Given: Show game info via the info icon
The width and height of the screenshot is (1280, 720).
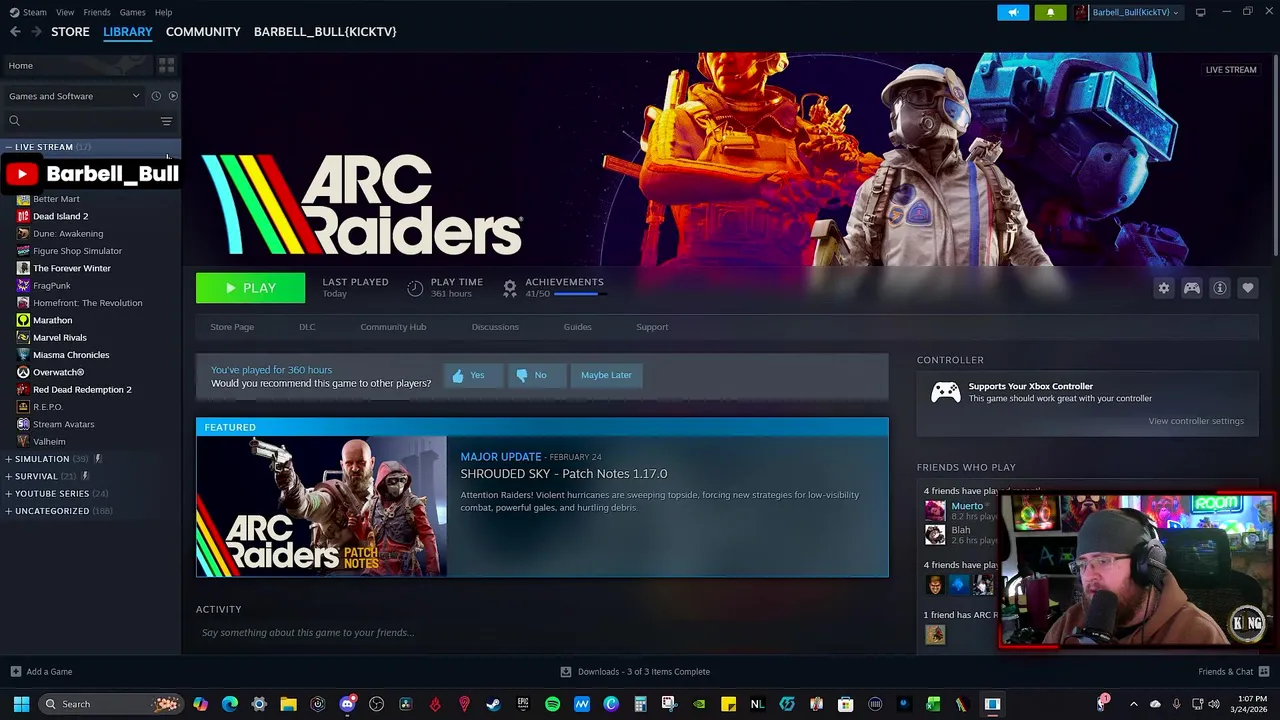Looking at the screenshot, I should 1220,288.
